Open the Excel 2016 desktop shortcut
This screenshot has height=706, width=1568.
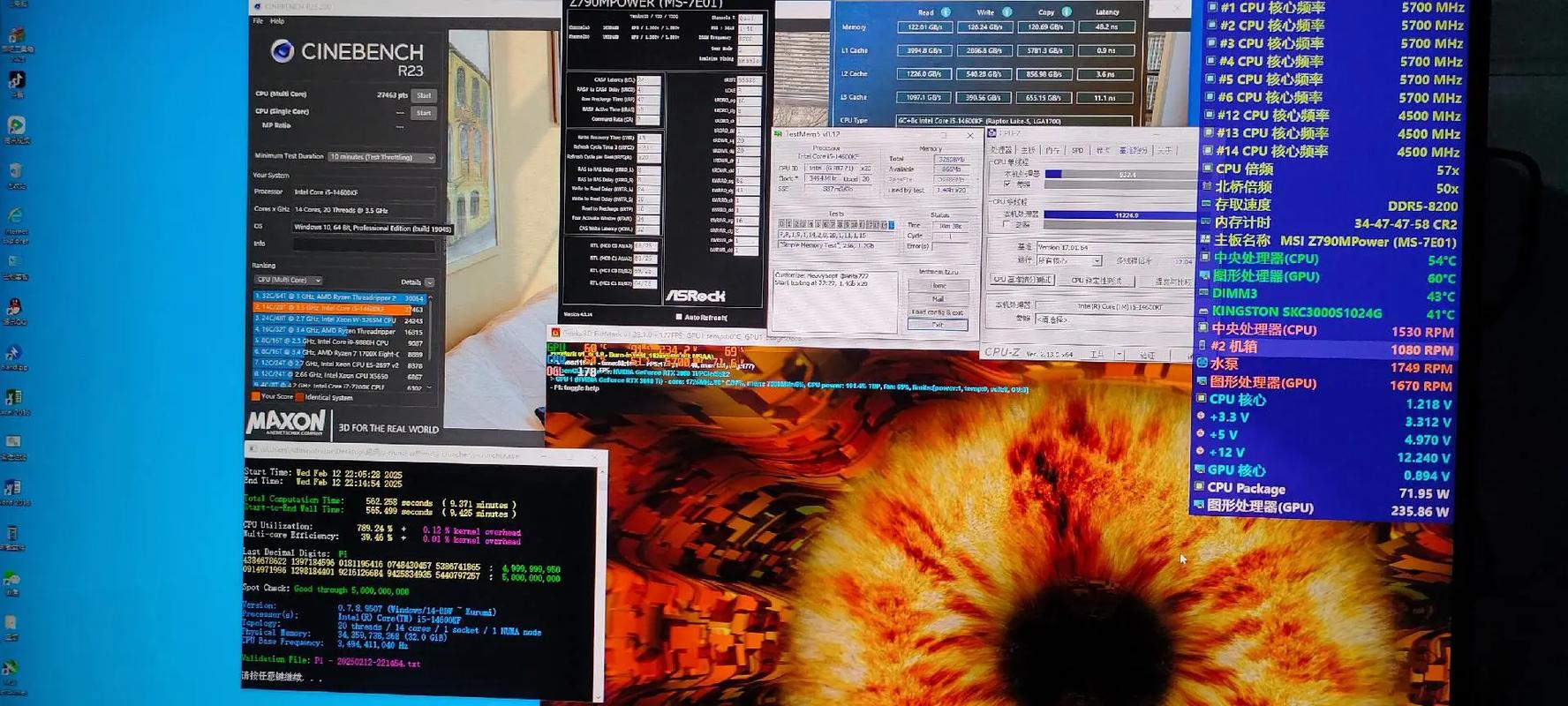point(14,399)
